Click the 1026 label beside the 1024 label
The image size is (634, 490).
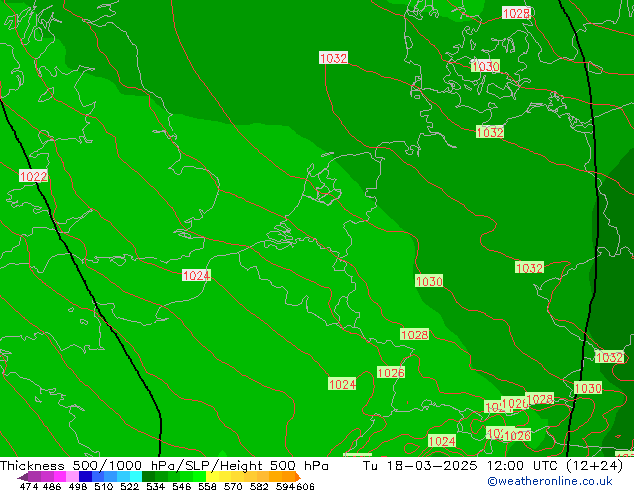pos(391,372)
